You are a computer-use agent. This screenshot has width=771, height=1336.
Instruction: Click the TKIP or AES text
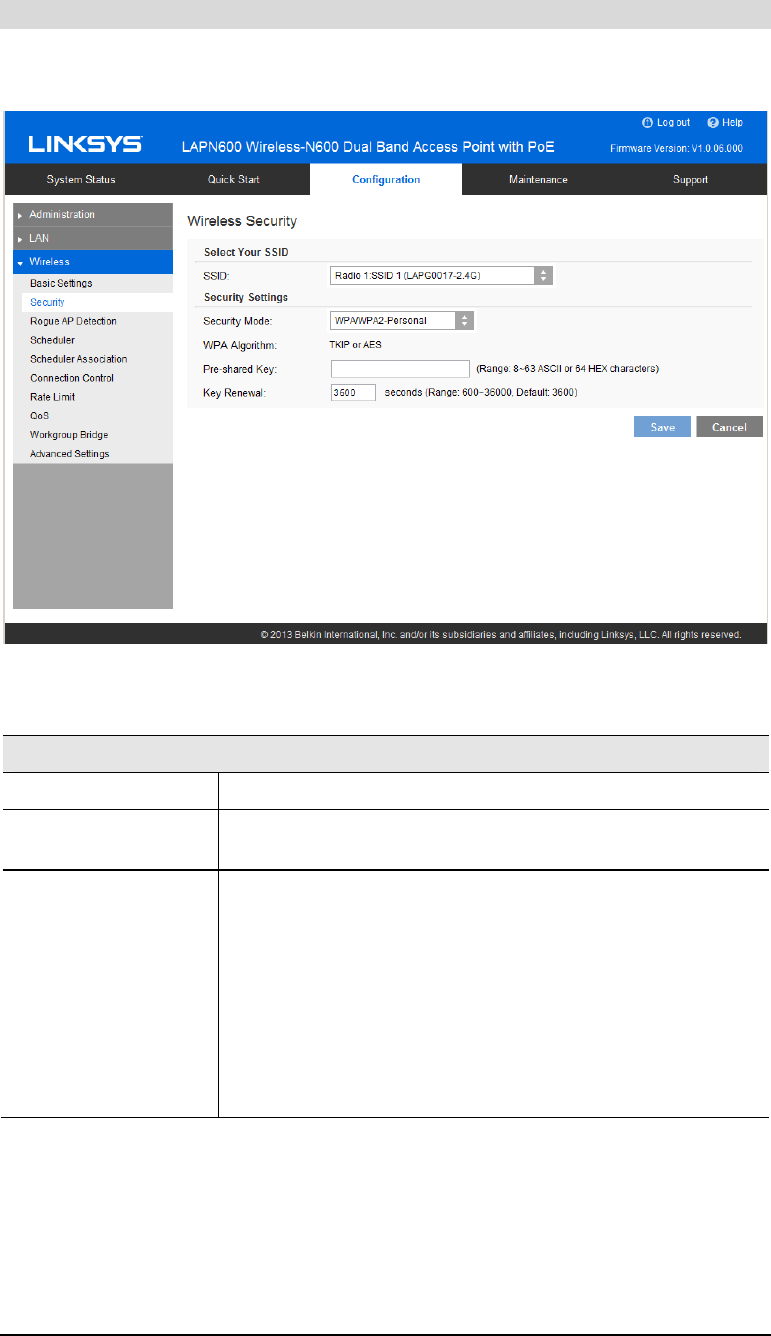[356, 344]
